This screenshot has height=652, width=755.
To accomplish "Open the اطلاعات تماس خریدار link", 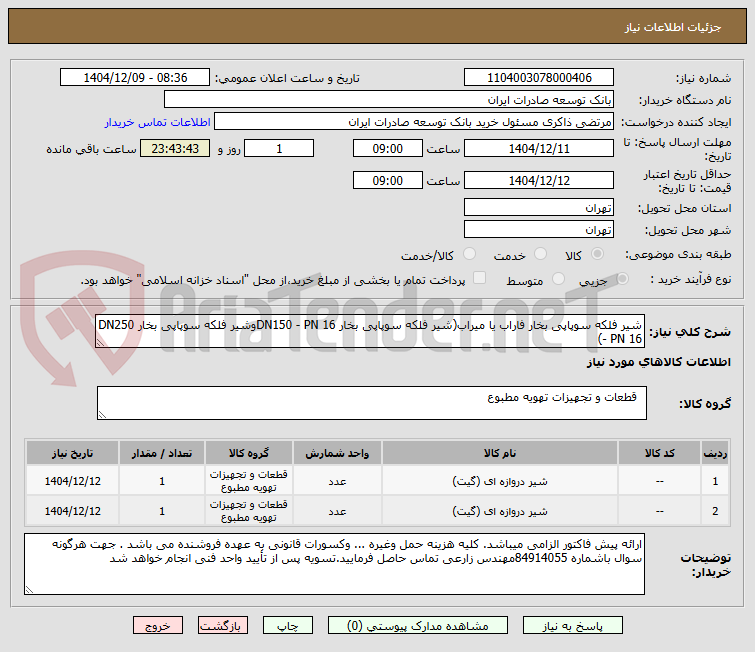I will 157,122.
